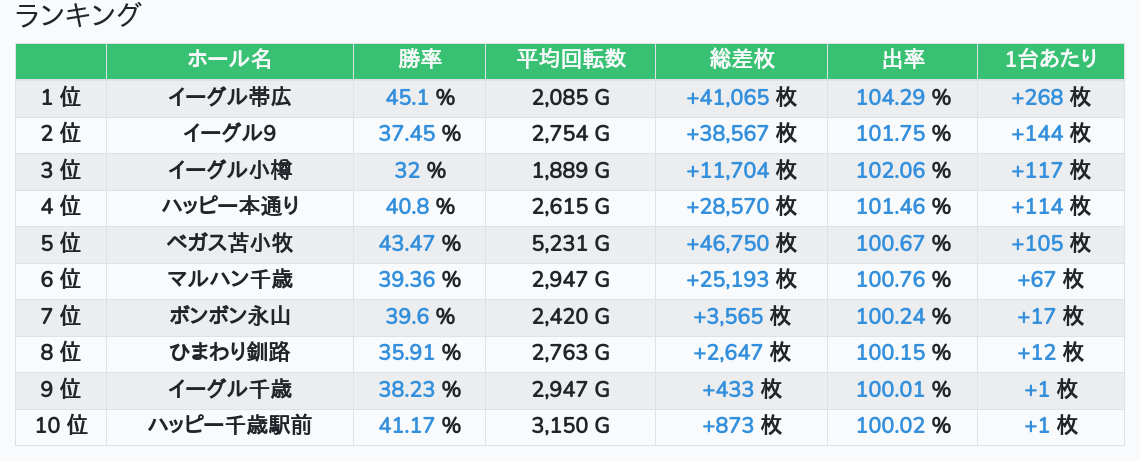Click ハッピー千歳駅前 hall name
Screen dimensions: 1140x462
[230, 426]
